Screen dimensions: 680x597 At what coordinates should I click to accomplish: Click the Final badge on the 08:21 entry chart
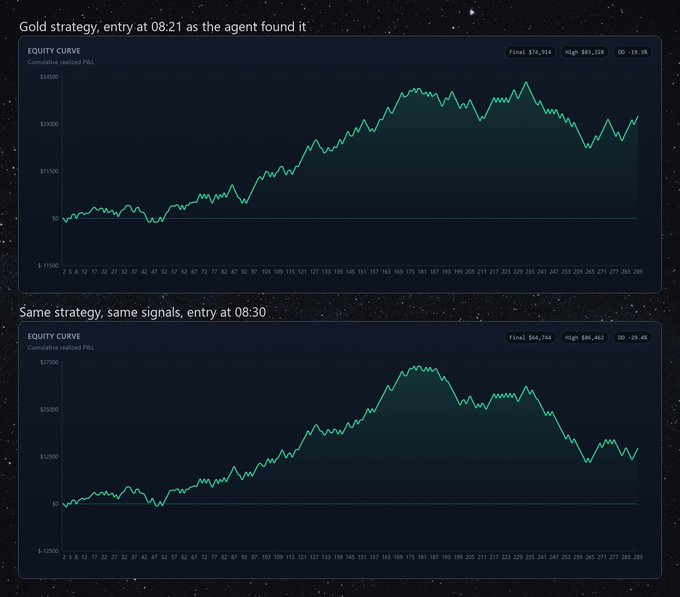coord(530,52)
